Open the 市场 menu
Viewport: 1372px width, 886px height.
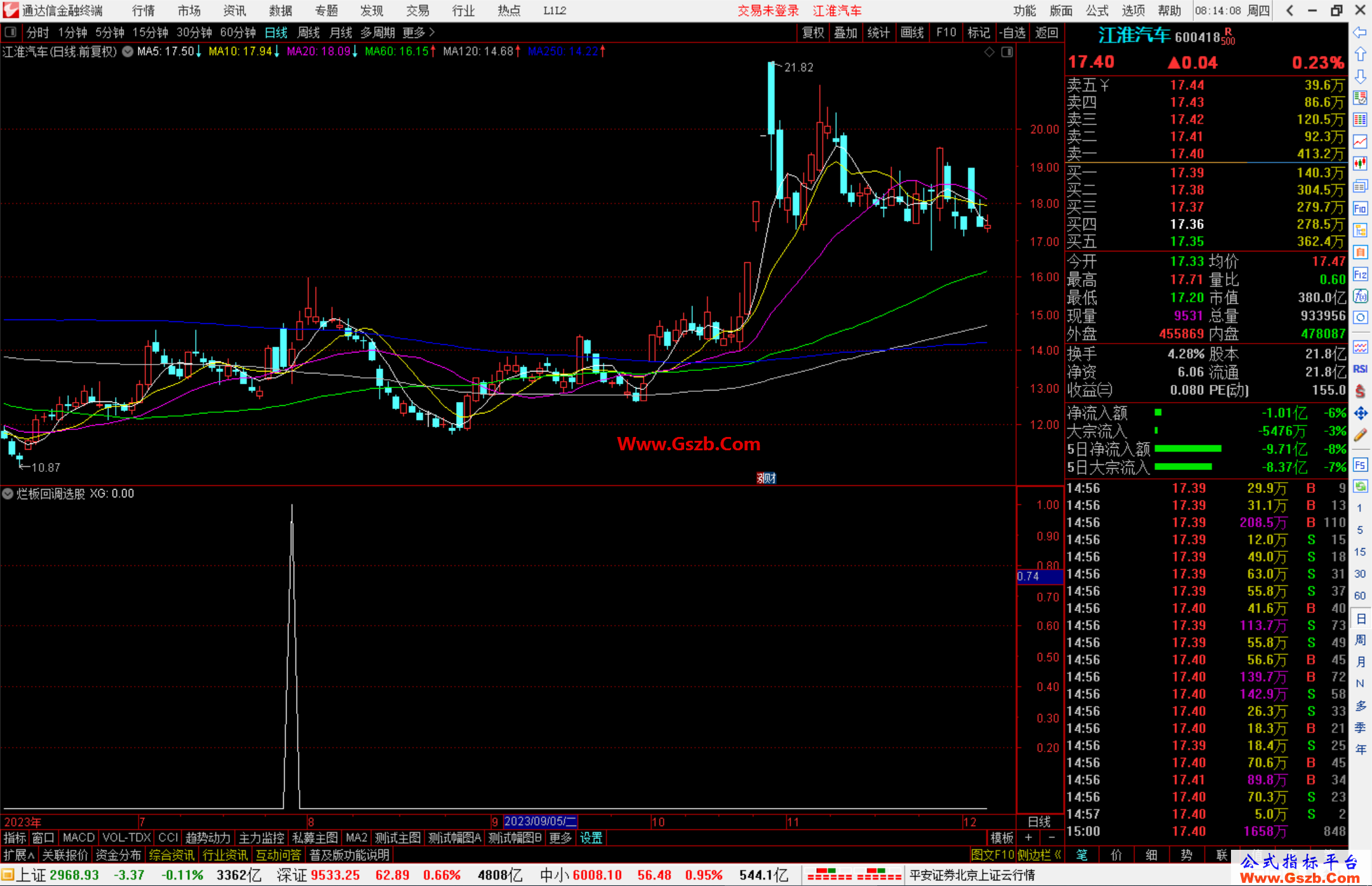pyautogui.click(x=189, y=11)
